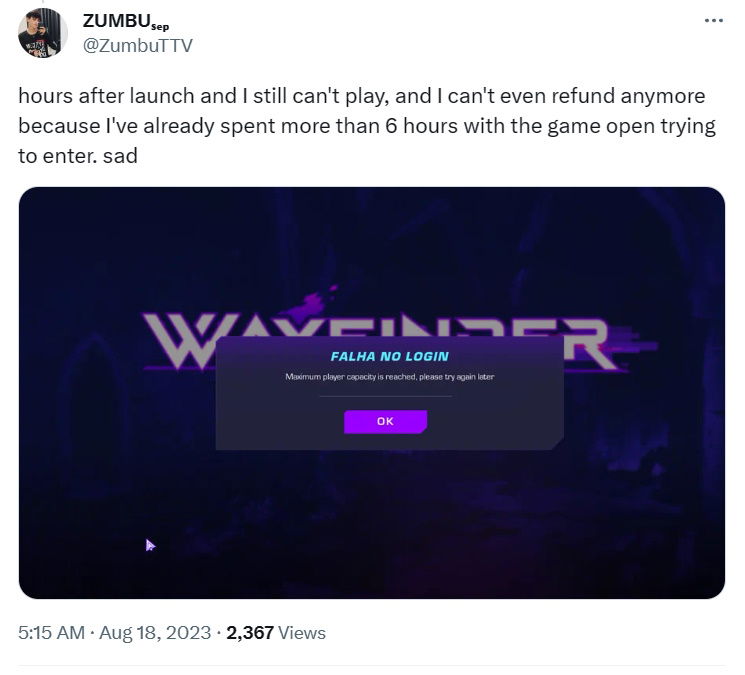Screen dimensions: 745x675
Task: Open the @ZumbuTTV handle link
Action: pyautogui.click(x=138, y=46)
